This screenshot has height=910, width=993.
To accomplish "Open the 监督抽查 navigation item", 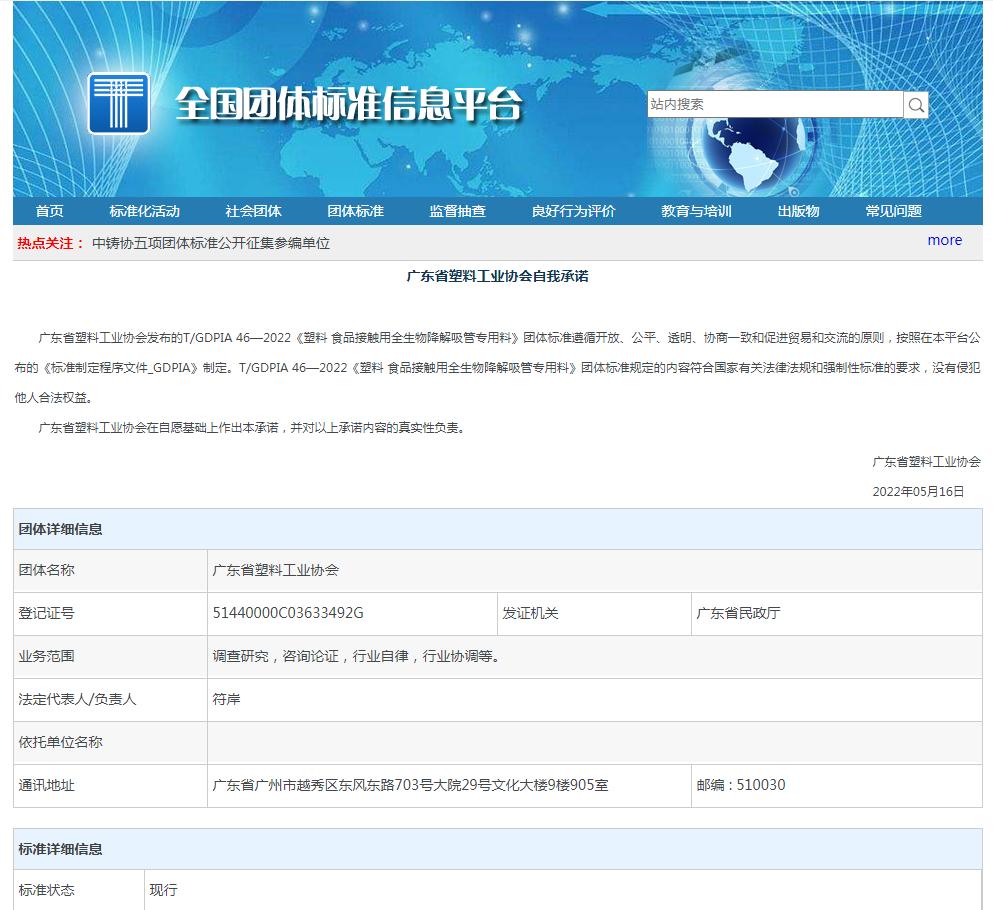I will pyautogui.click(x=458, y=211).
